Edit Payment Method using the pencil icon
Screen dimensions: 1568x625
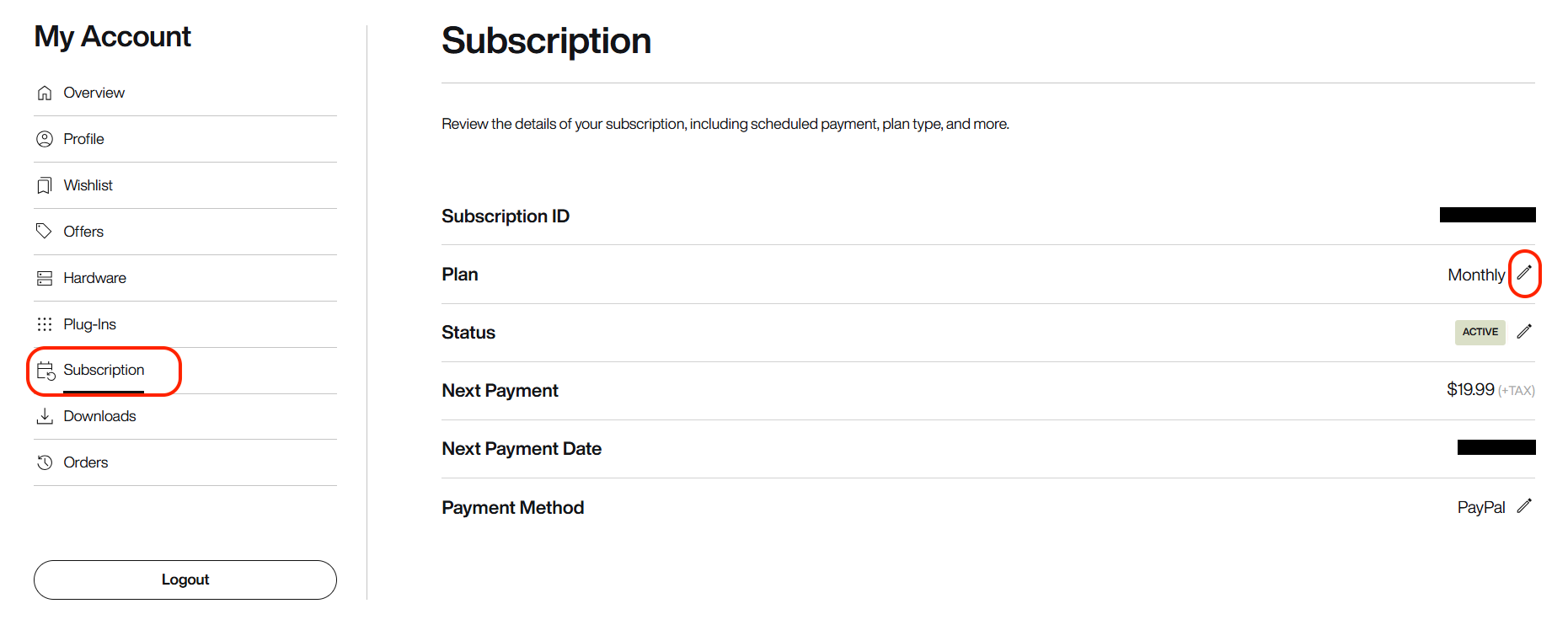1524,506
